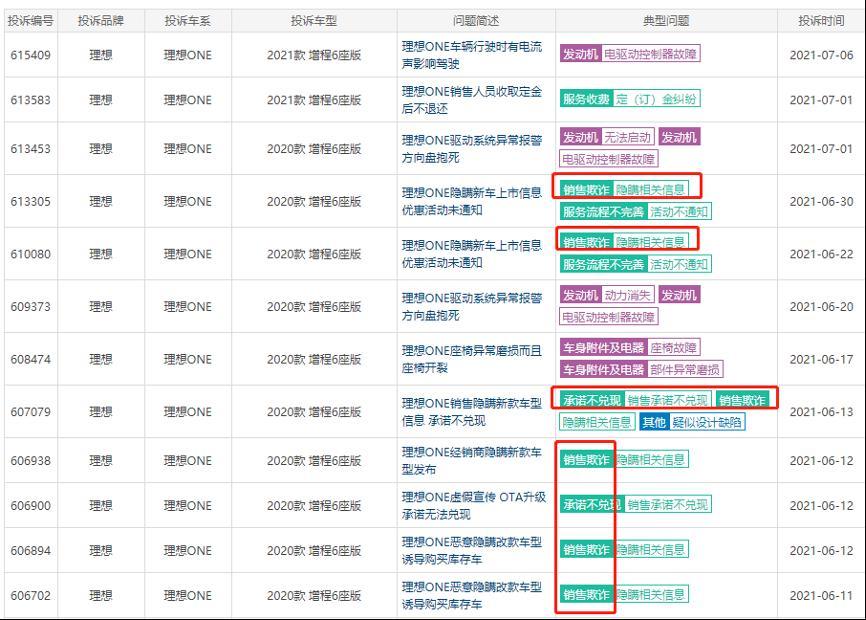Image resolution: width=866 pixels, height=620 pixels.
Task: Click 2021款 增程6座版 in row 615409
Action: point(314,55)
